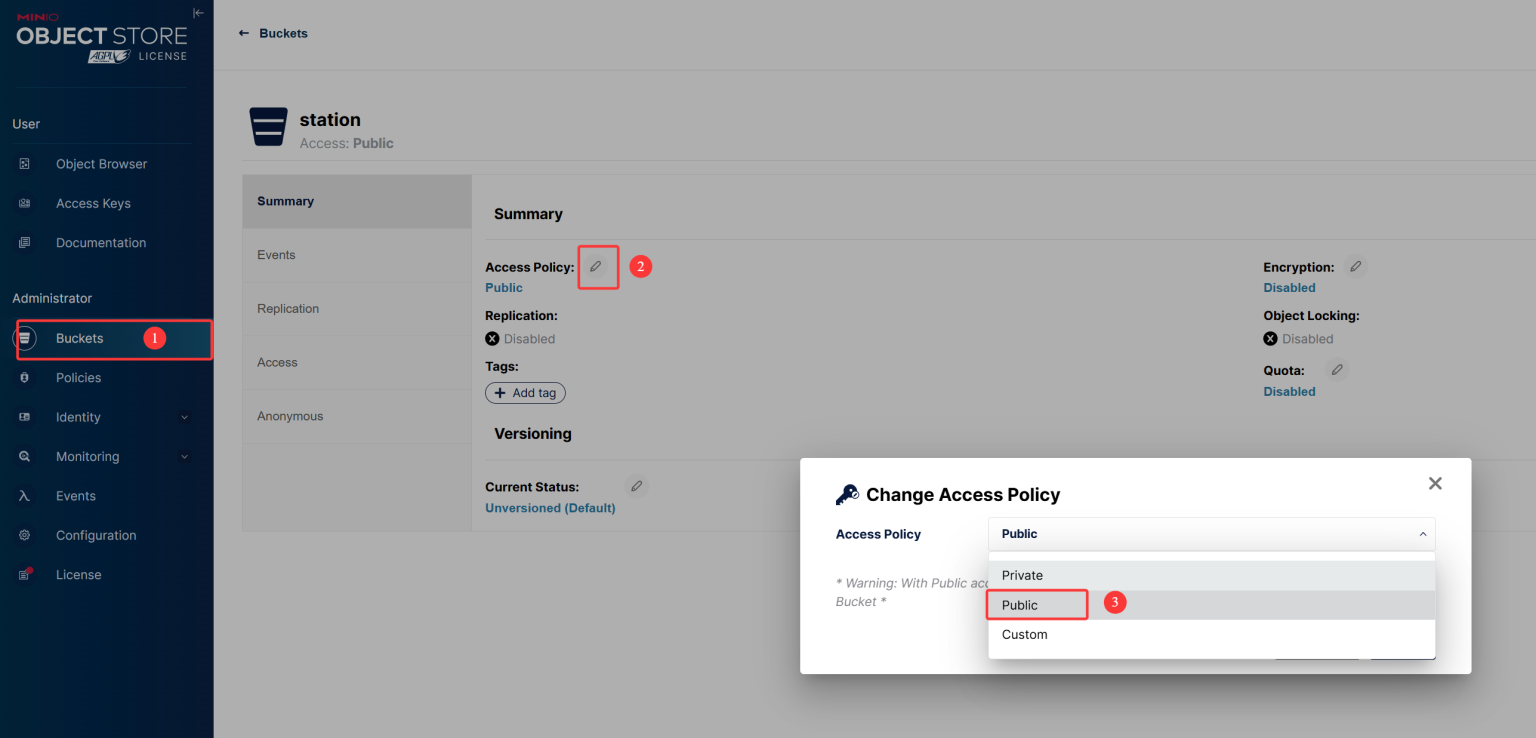Open the License sidebar item
Viewport: 1536px width, 738px height.
[x=78, y=575]
